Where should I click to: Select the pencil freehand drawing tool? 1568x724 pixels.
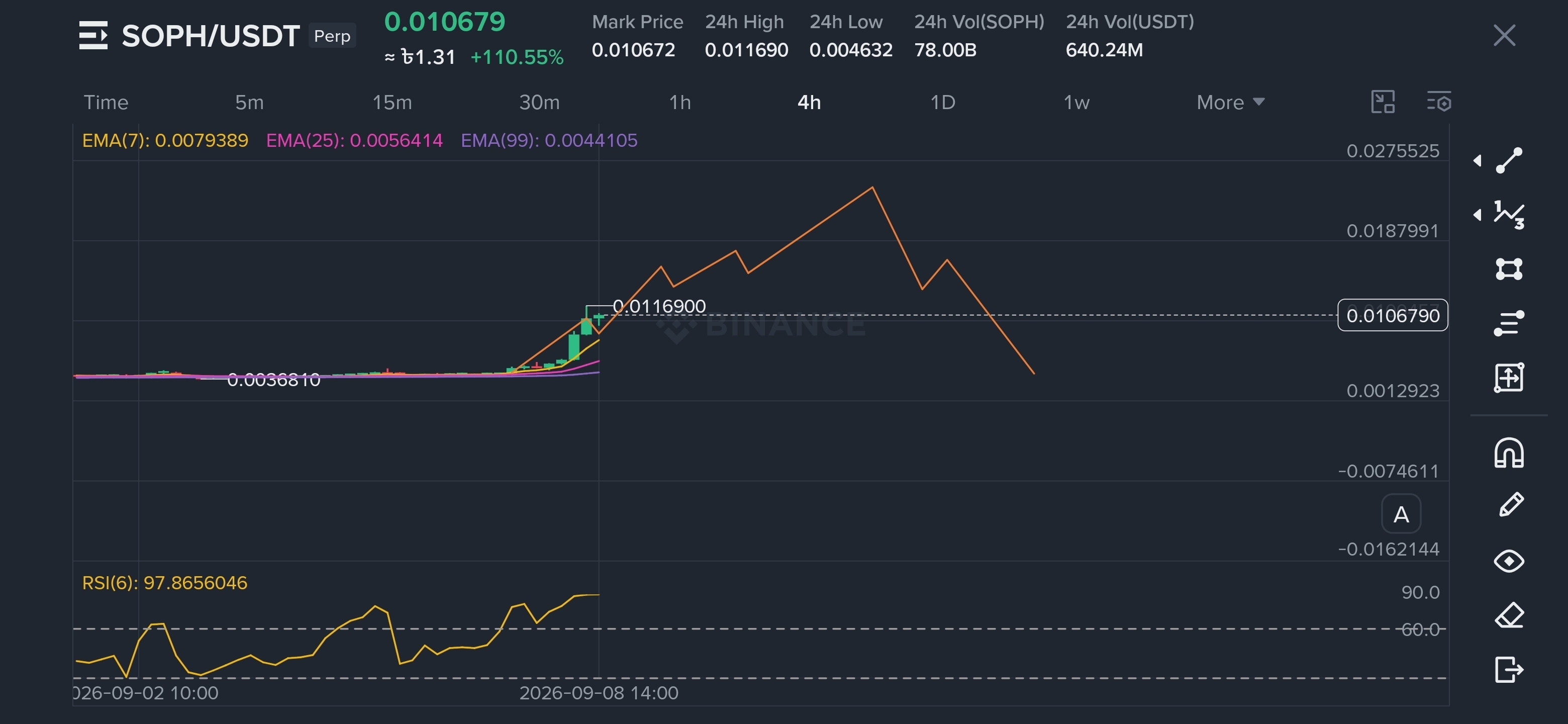click(x=1511, y=505)
